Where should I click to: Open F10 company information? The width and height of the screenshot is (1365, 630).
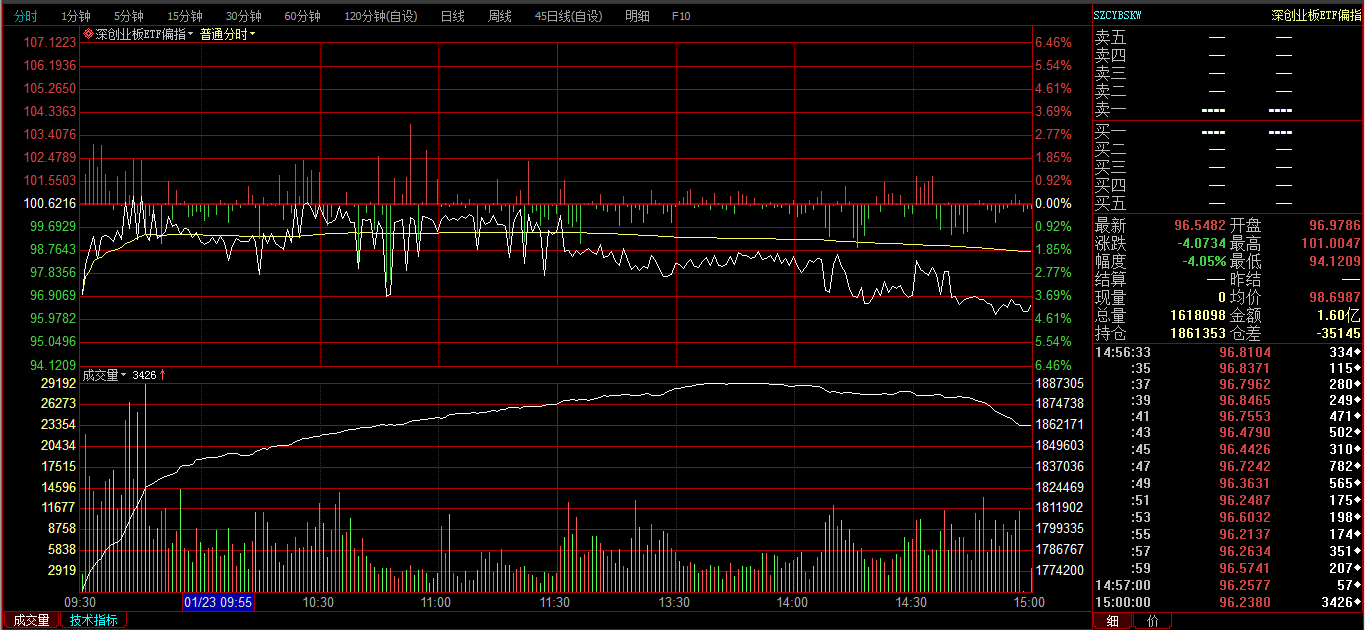[681, 16]
